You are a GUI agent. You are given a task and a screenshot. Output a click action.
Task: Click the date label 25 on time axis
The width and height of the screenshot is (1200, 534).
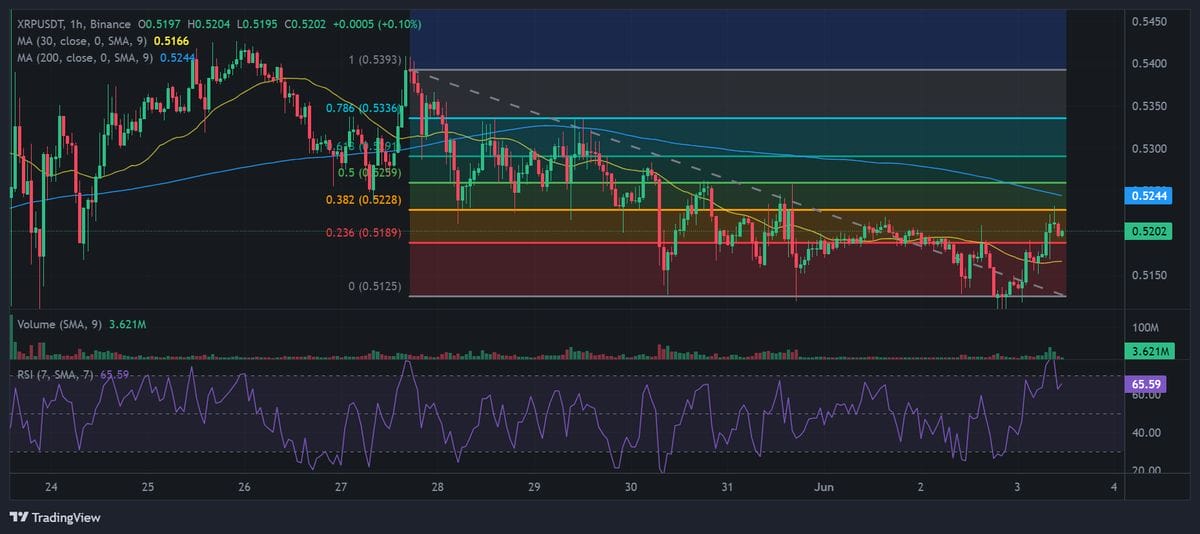(147, 487)
